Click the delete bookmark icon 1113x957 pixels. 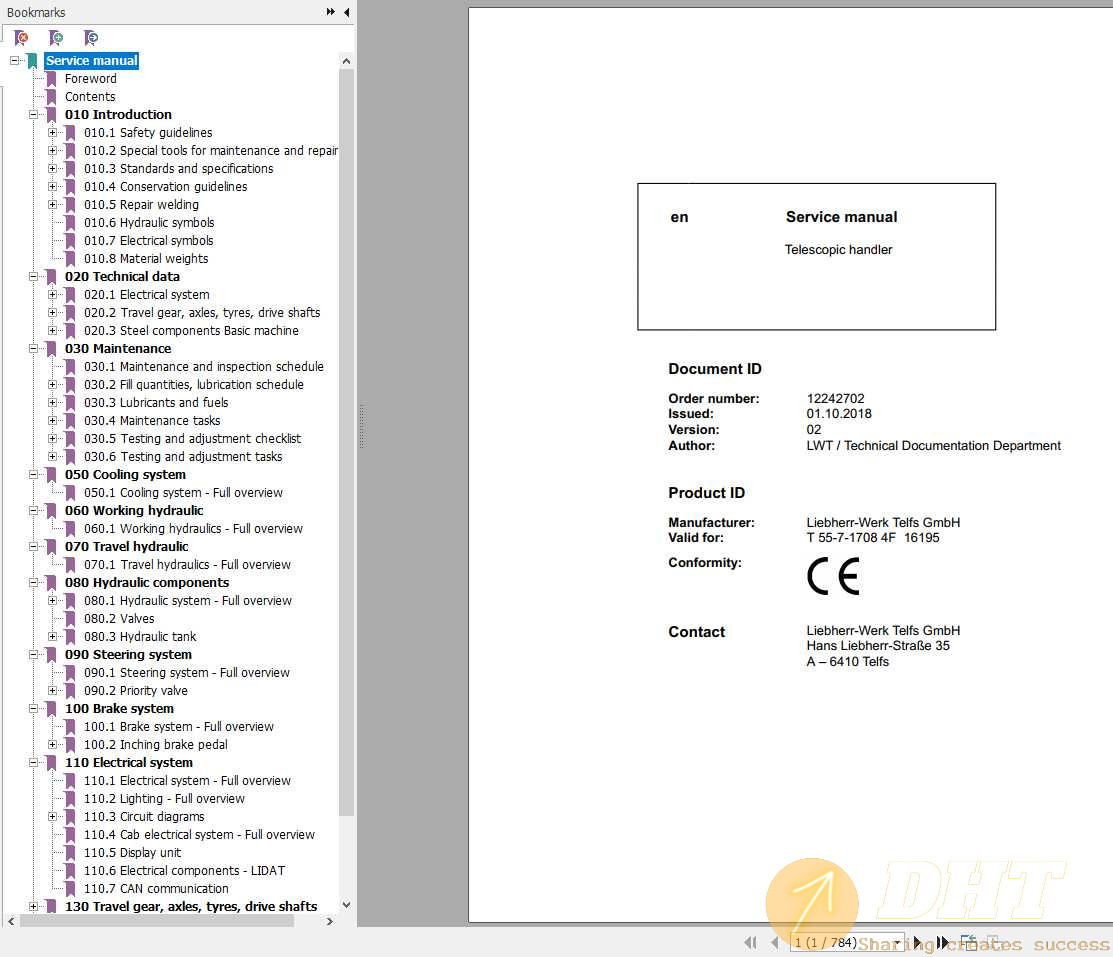tap(21, 38)
